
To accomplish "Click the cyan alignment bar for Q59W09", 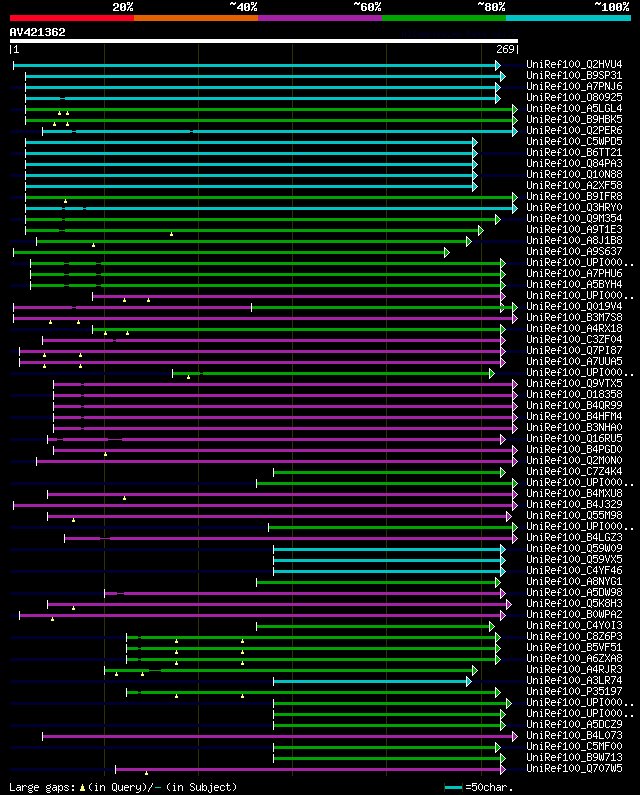I will (x=388, y=549).
